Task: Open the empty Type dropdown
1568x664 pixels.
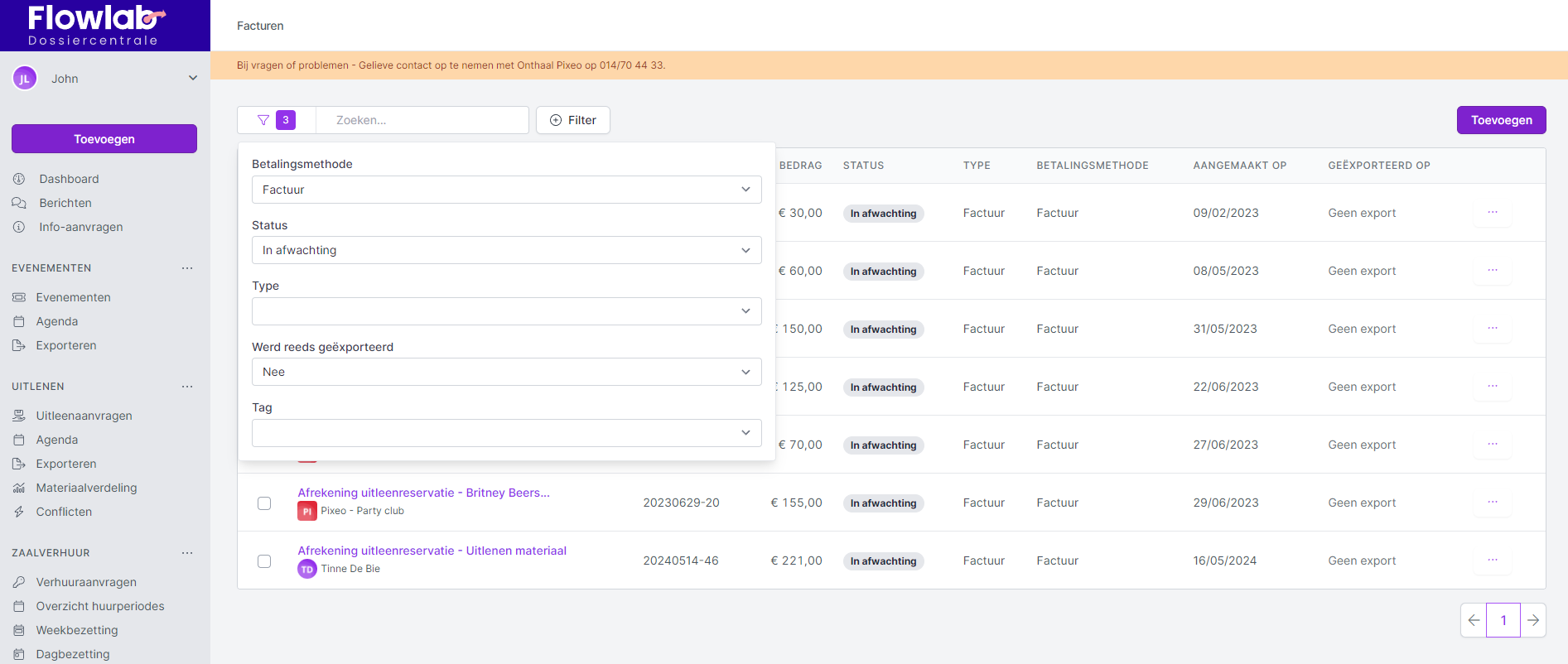Action: [x=506, y=311]
